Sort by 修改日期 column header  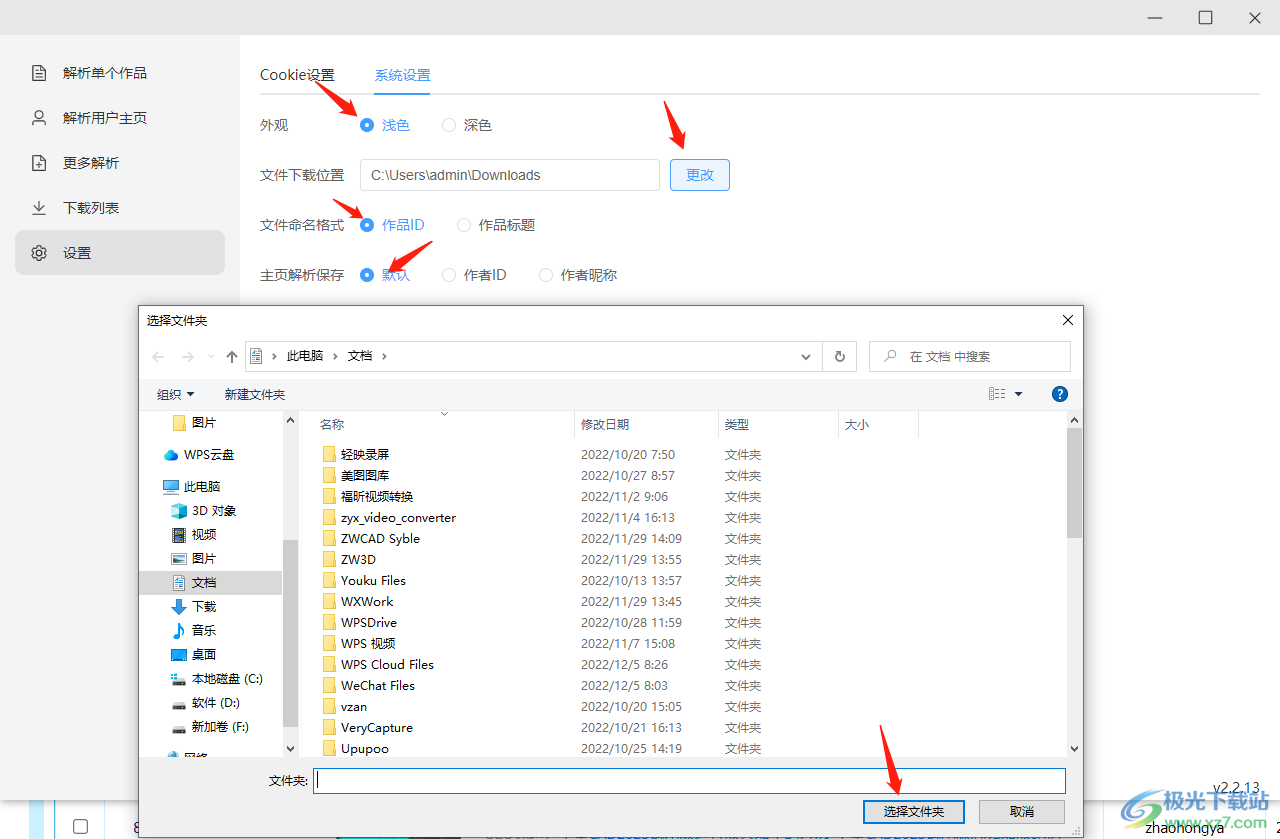point(646,425)
